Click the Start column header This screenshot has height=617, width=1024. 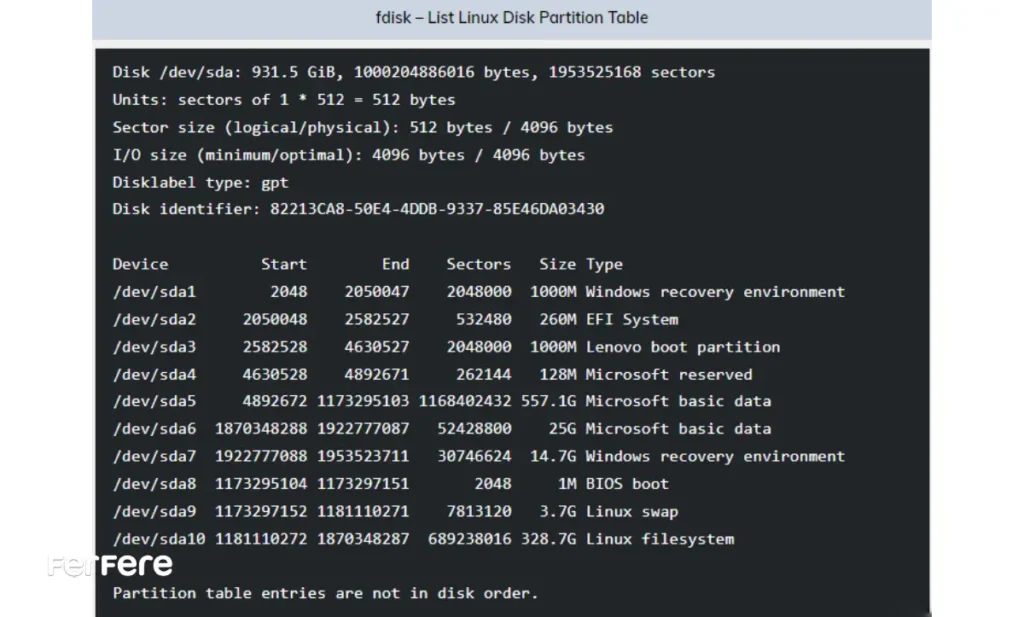click(x=284, y=264)
